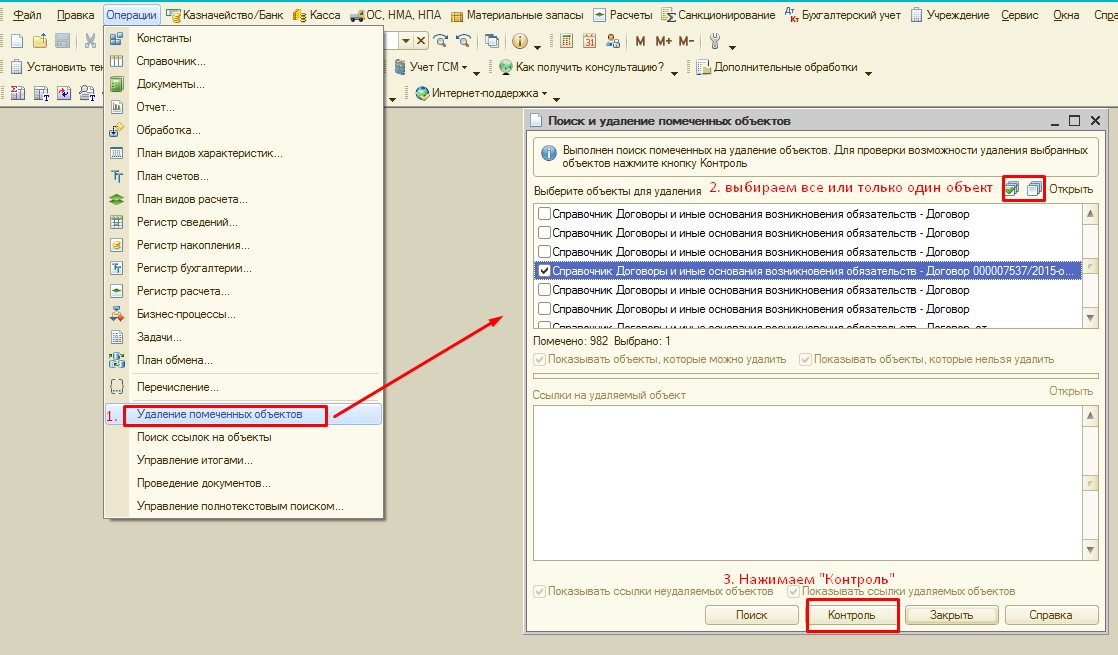
Task: Open the calculator icon in the toolbar
Action: coord(567,41)
